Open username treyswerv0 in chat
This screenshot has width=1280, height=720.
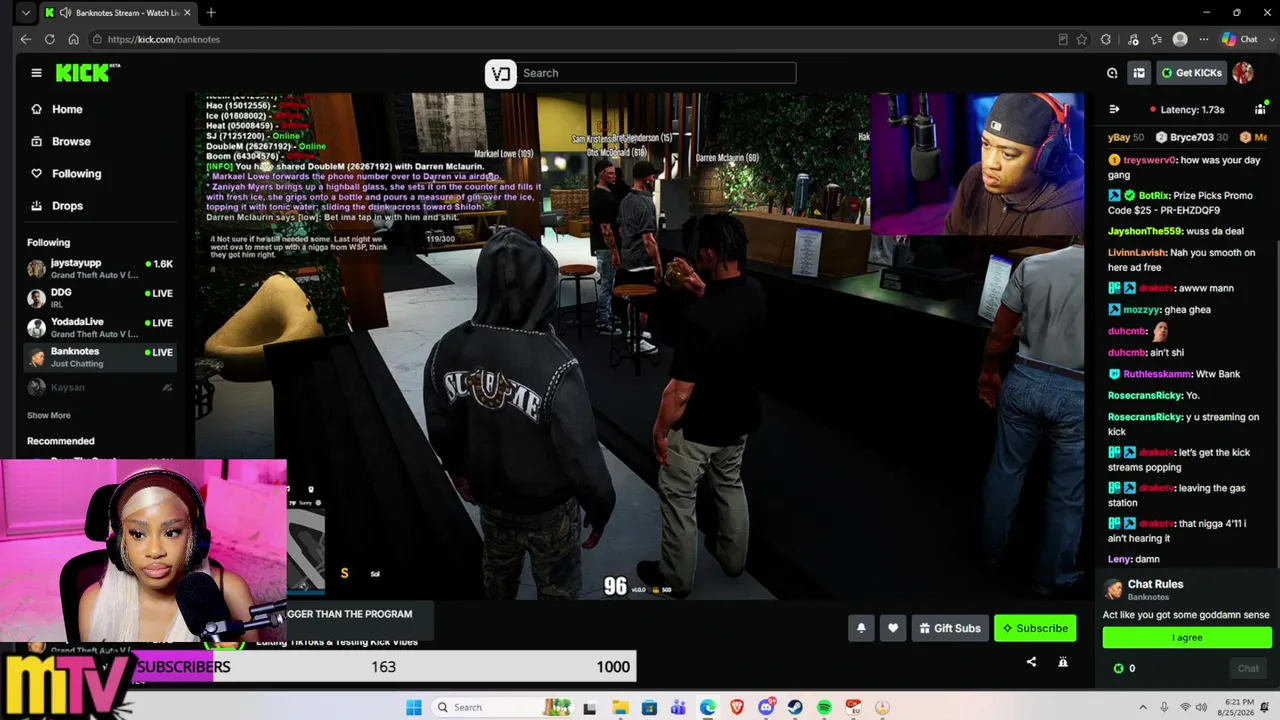coord(1148,160)
